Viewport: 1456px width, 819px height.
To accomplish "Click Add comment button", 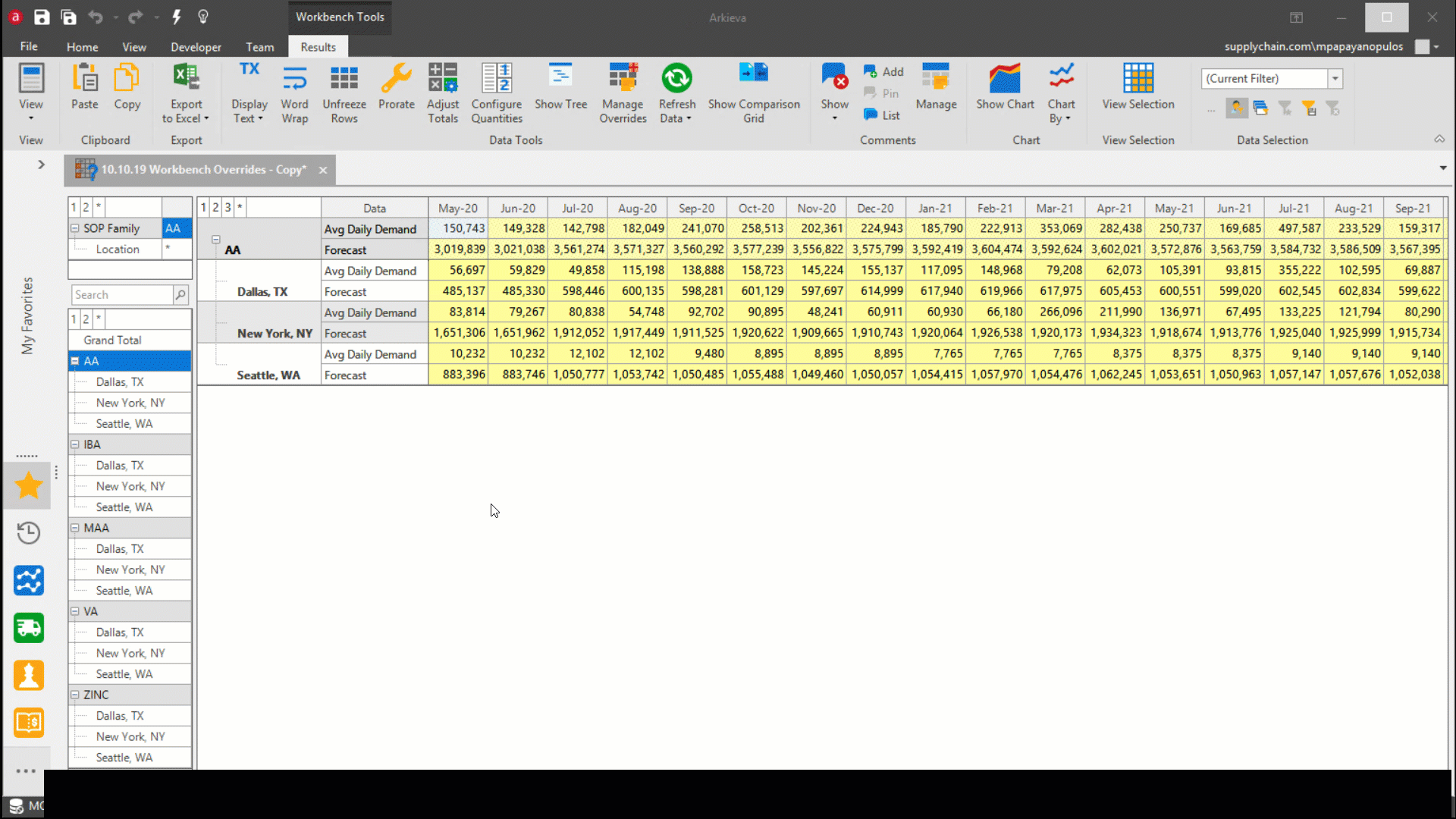I will (x=883, y=71).
